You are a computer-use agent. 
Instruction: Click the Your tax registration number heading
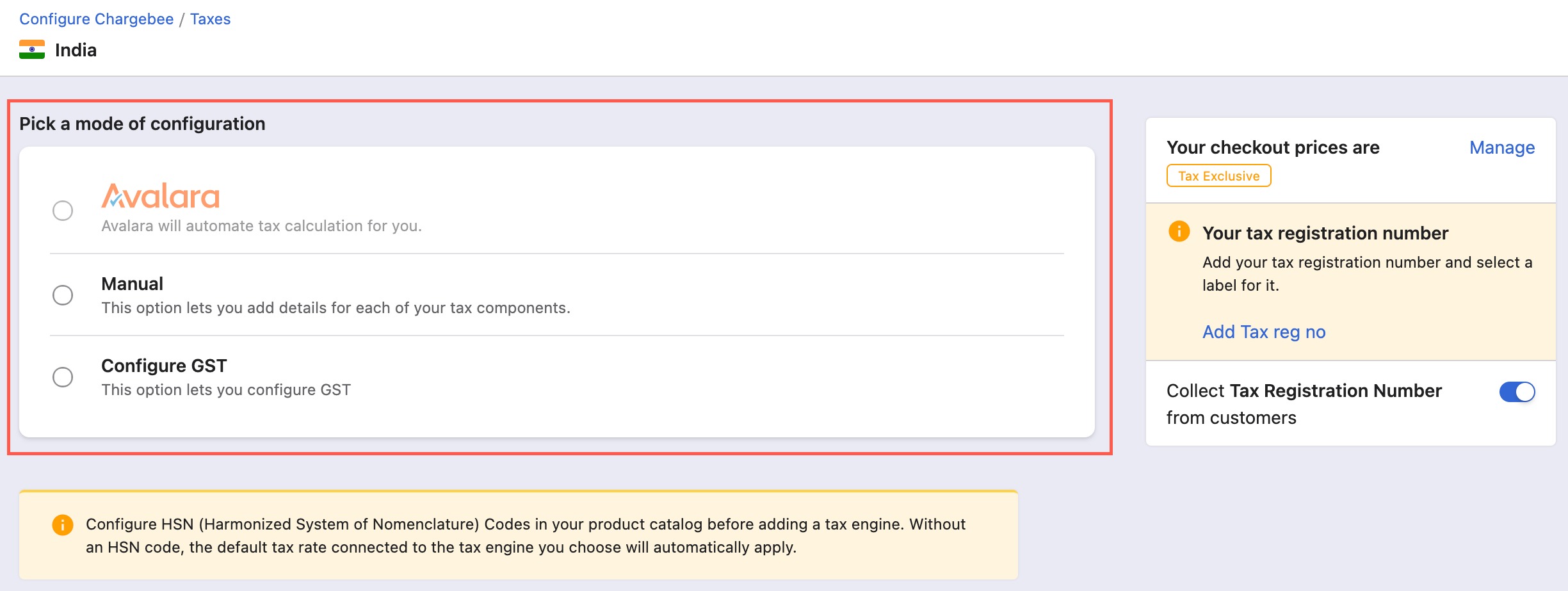(x=1325, y=233)
